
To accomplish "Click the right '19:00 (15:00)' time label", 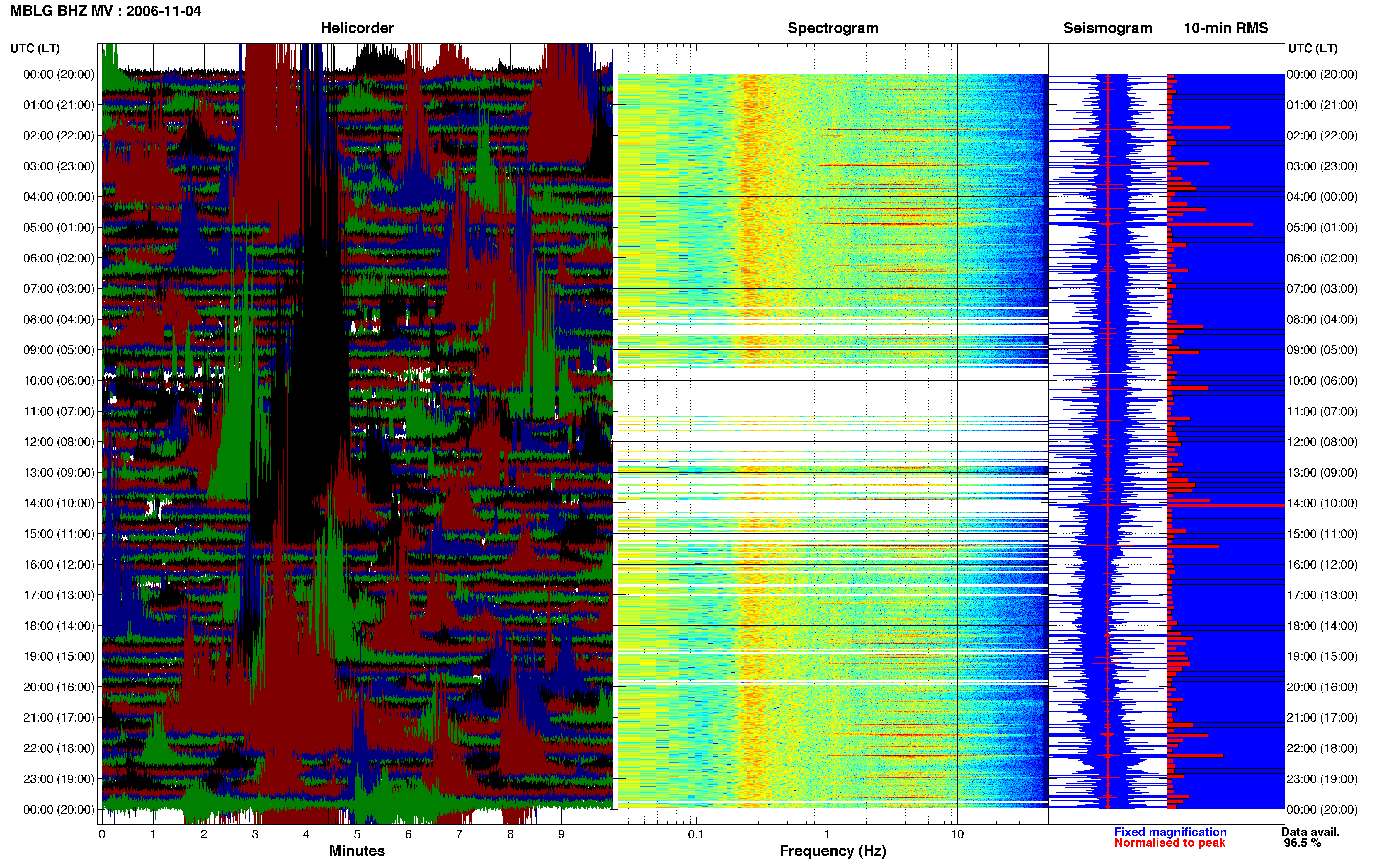I will [x=1322, y=656].
